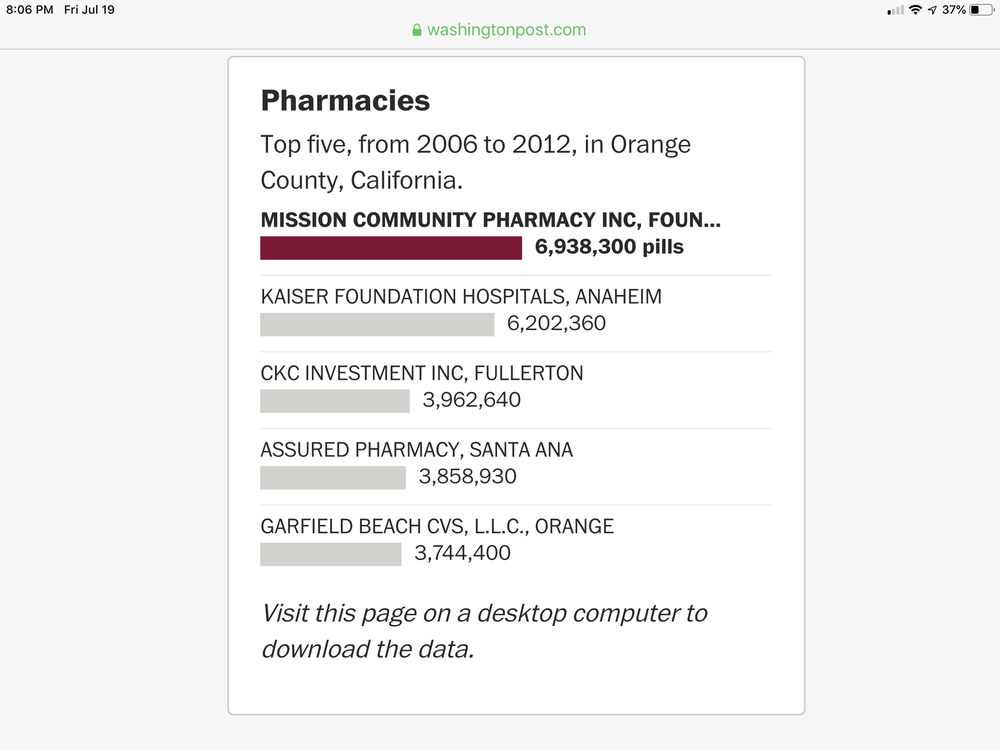
Task: Tap the washingtonpost.com address text
Action: pyautogui.click(x=506, y=30)
